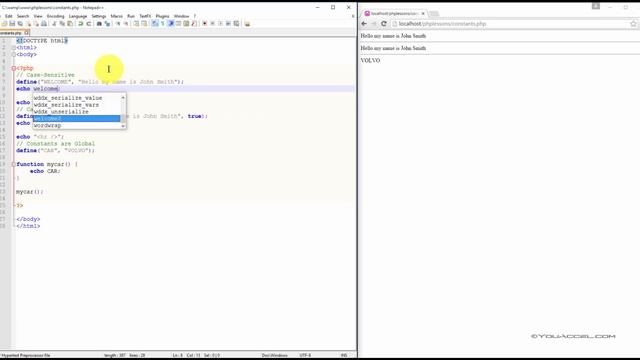Open the Settings menu
This screenshot has width=640, height=360.
(99, 16)
